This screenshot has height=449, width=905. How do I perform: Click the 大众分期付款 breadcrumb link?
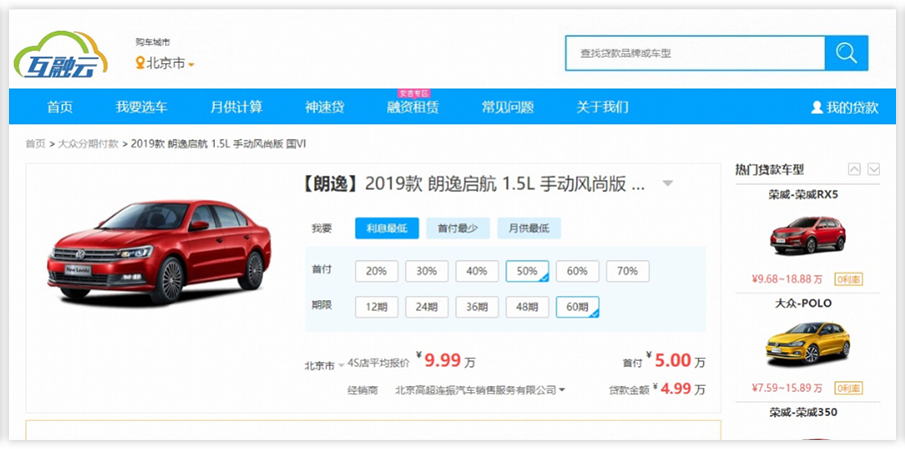[88, 144]
